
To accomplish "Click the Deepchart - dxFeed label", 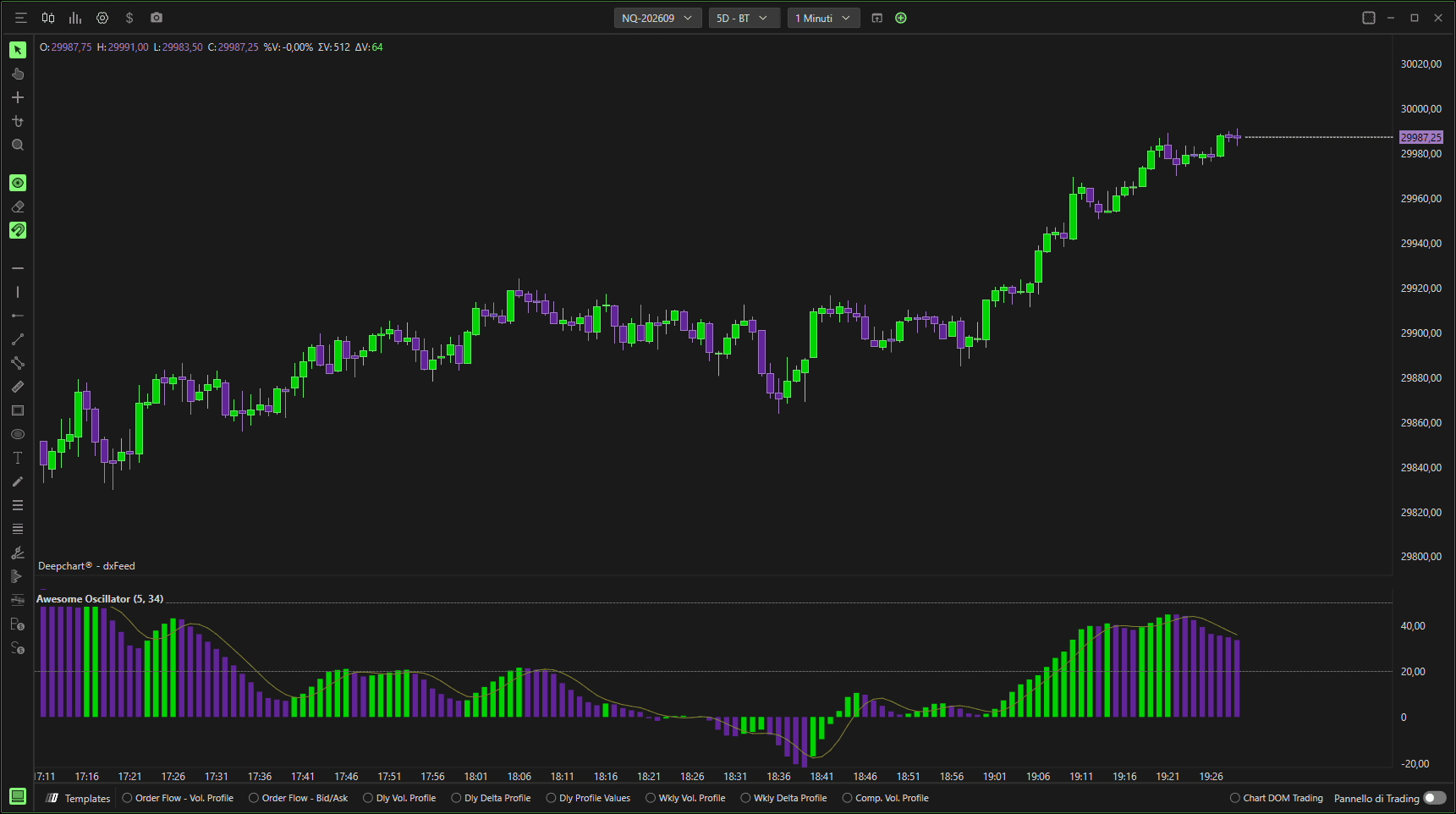I will tap(86, 566).
